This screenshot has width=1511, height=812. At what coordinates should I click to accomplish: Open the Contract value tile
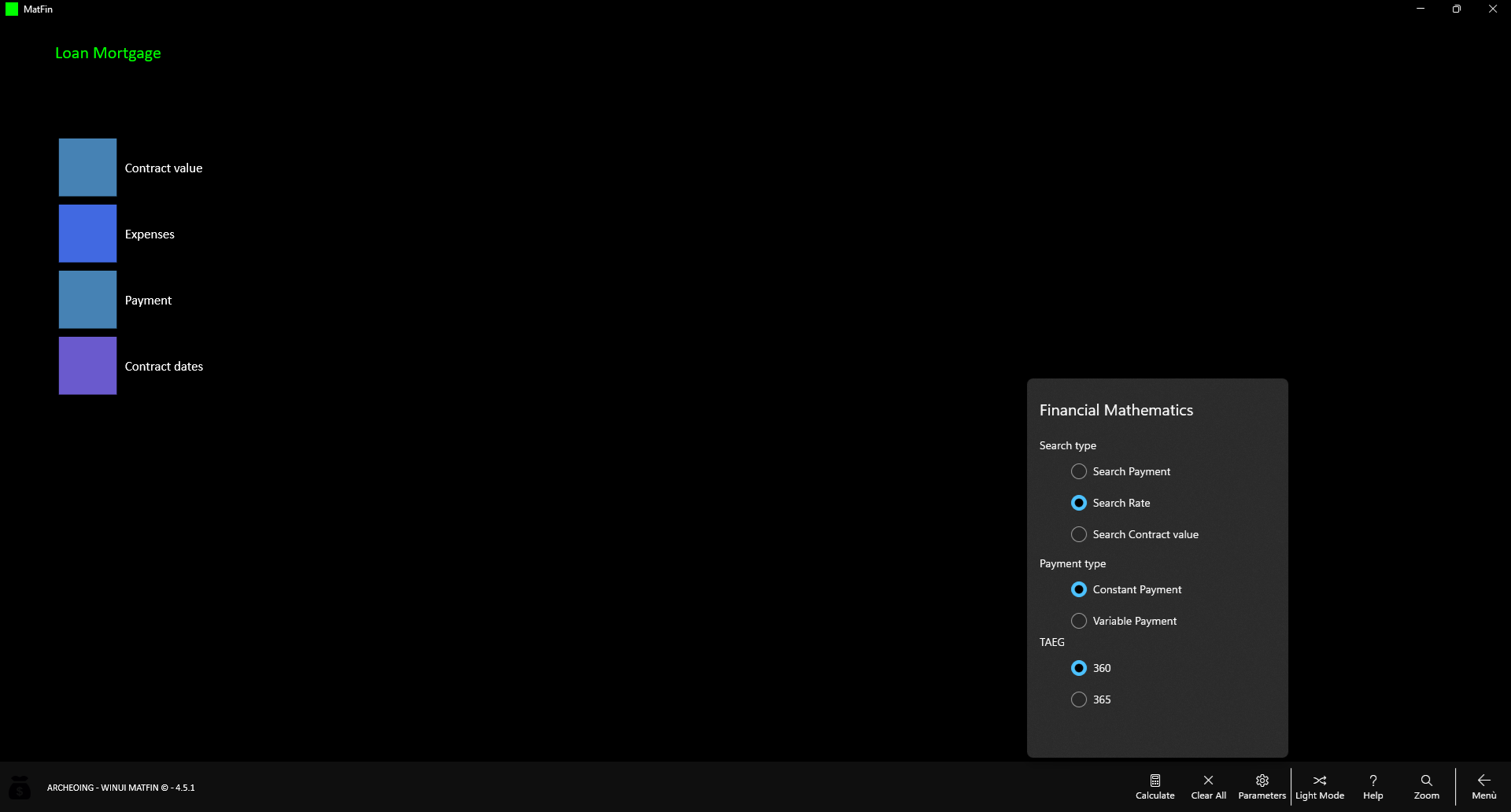pos(87,168)
